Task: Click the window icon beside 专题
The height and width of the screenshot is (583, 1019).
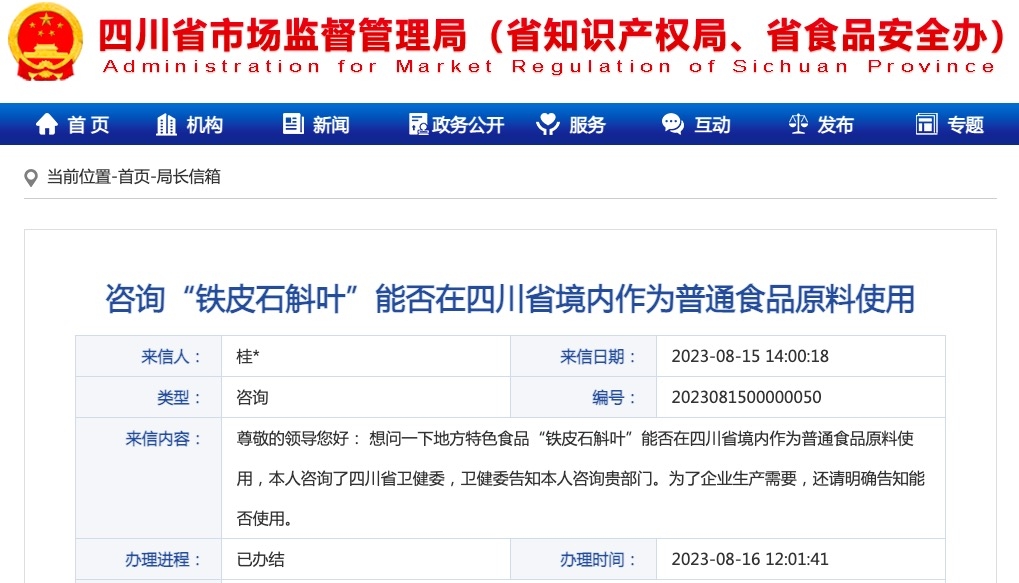Action: pyautogui.click(x=926, y=125)
